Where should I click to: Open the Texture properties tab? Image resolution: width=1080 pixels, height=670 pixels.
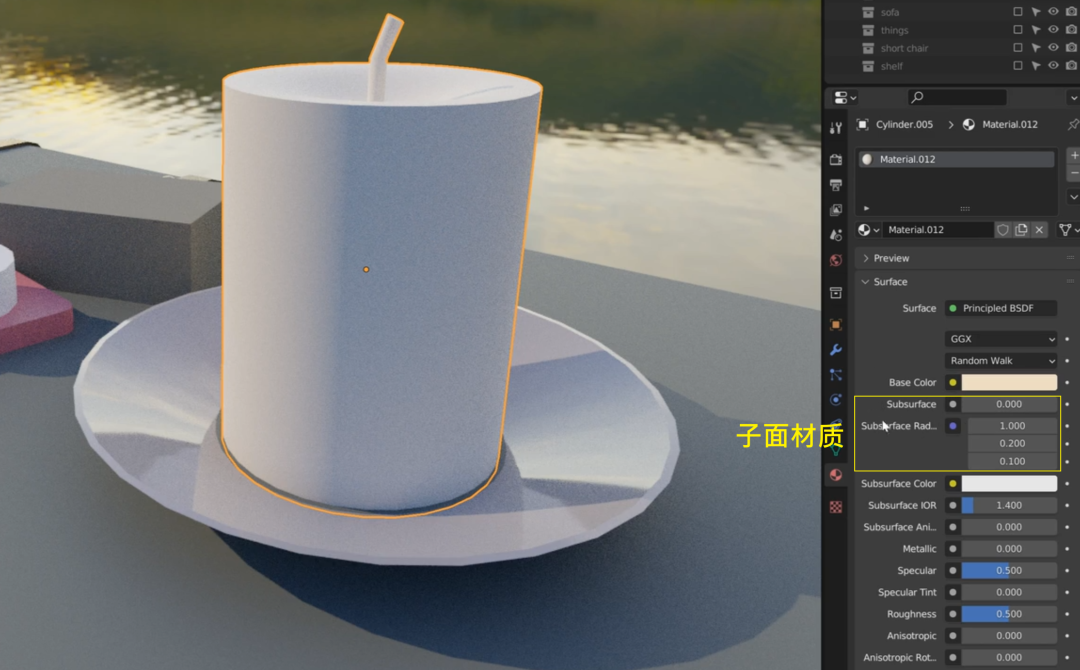pos(835,507)
